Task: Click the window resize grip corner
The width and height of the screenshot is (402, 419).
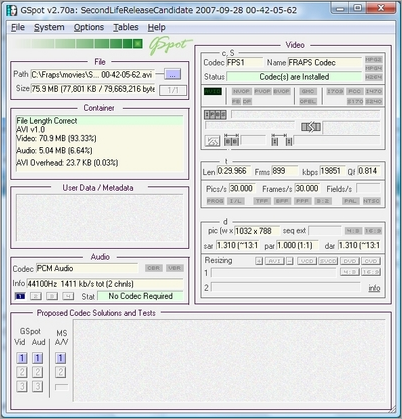Action: [393, 408]
